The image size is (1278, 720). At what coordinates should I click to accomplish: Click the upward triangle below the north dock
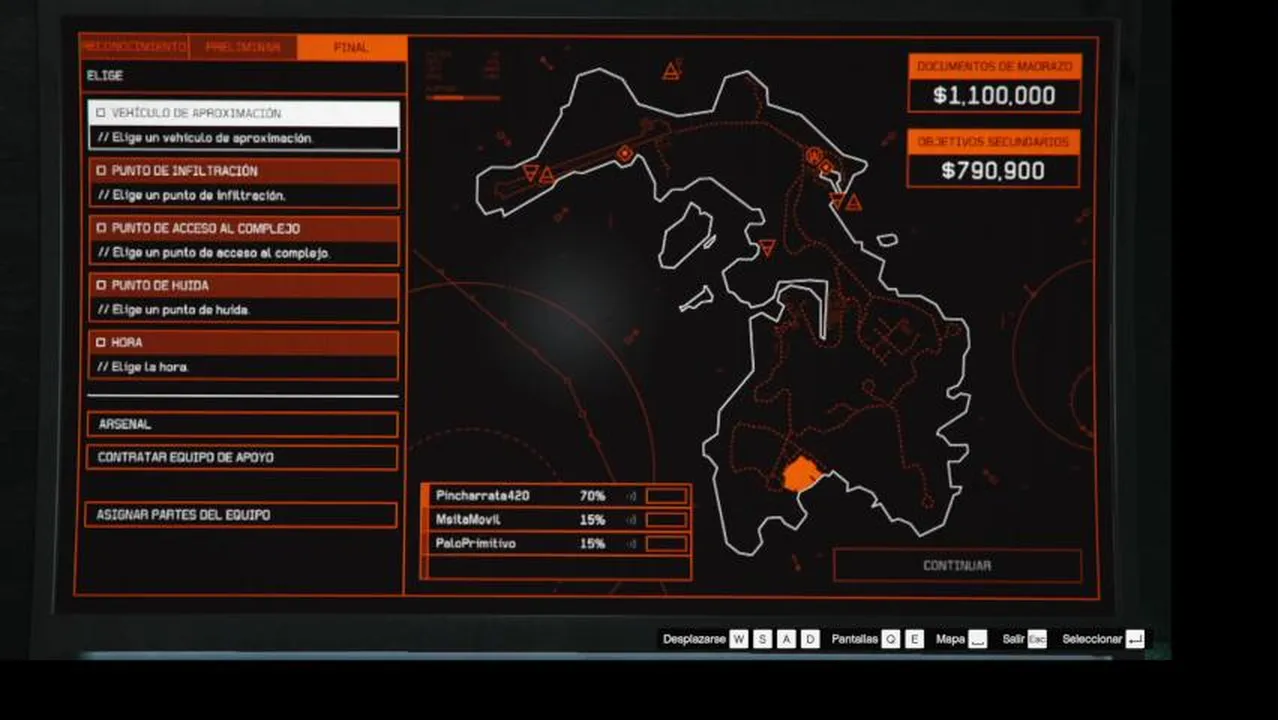point(853,203)
